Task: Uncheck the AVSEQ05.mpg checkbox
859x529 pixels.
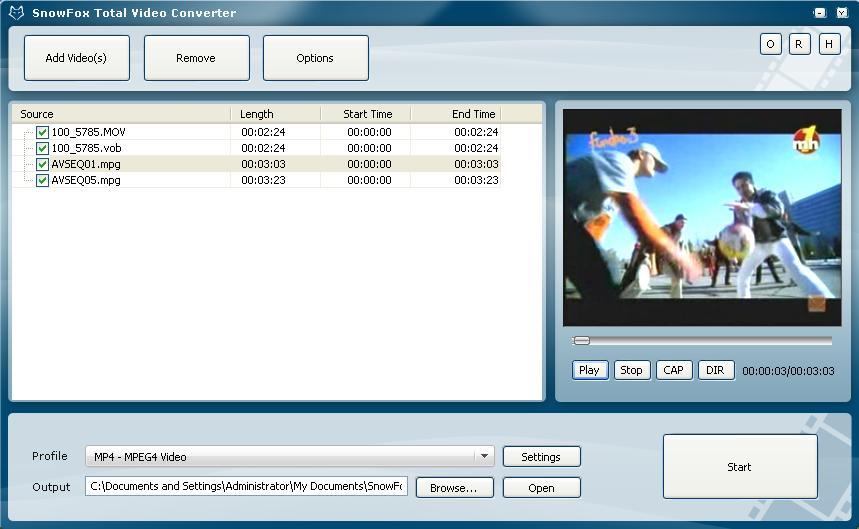Action: point(42,180)
